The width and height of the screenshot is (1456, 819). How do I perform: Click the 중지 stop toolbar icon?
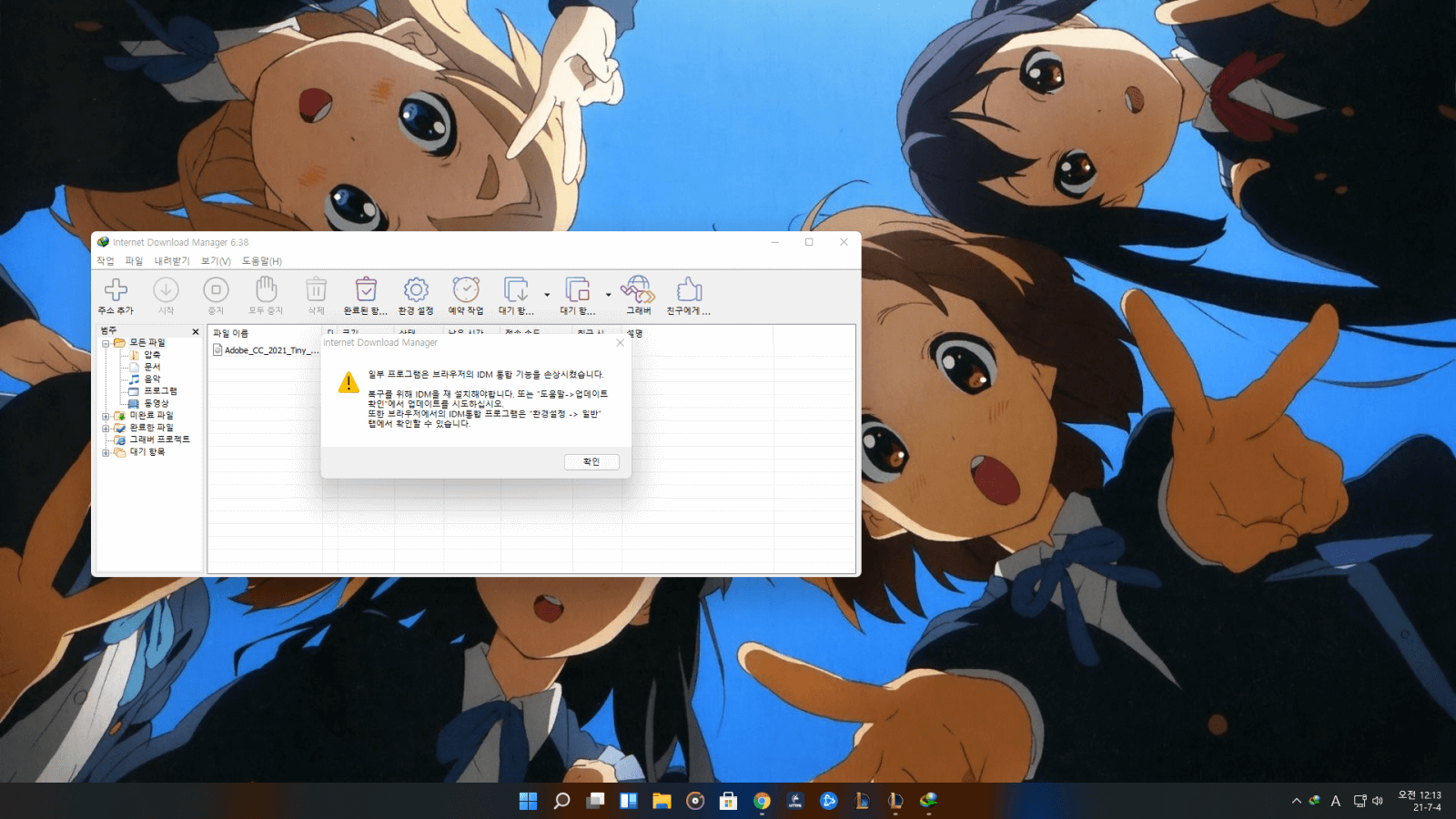pos(216,289)
